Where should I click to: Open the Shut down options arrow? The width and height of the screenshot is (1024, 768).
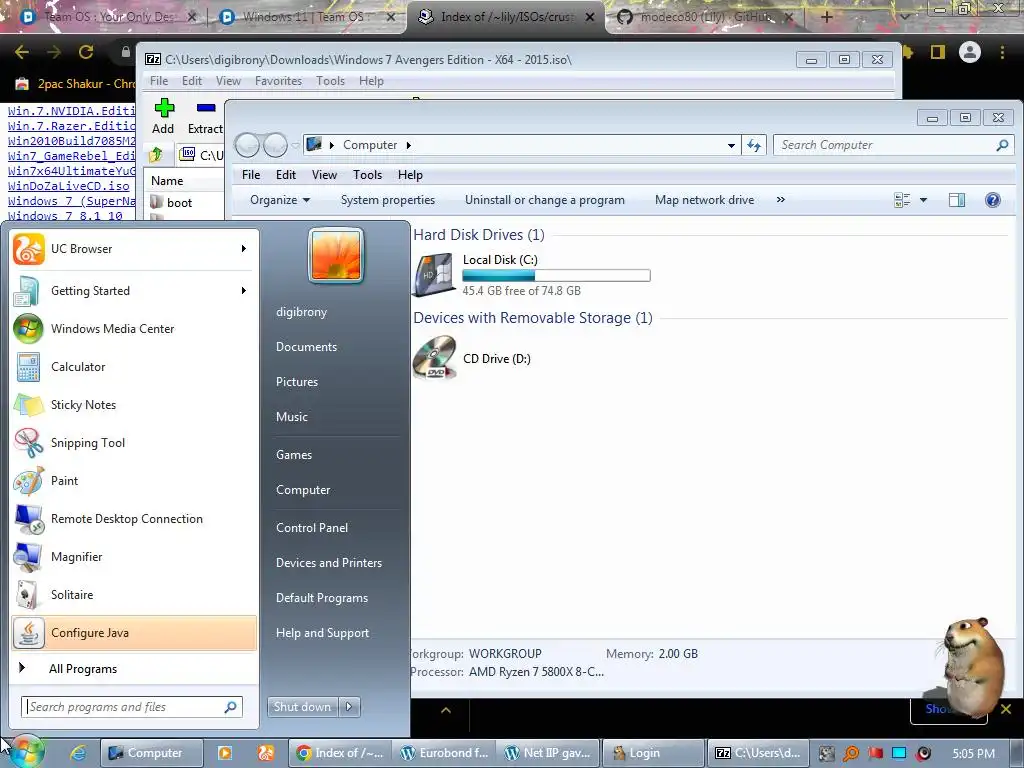tap(350, 707)
